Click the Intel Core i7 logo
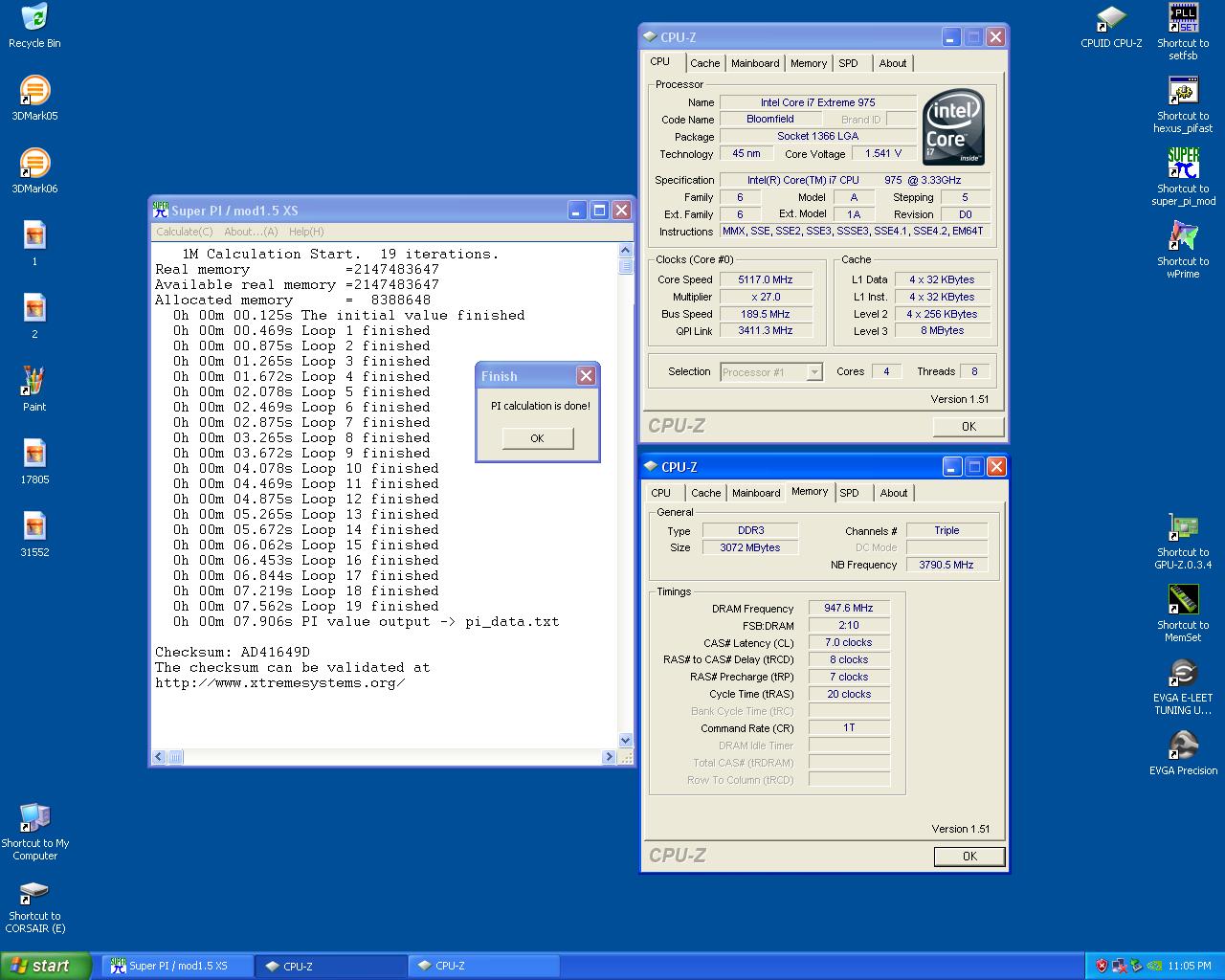Viewport: 1225px width, 980px height. tap(953, 126)
